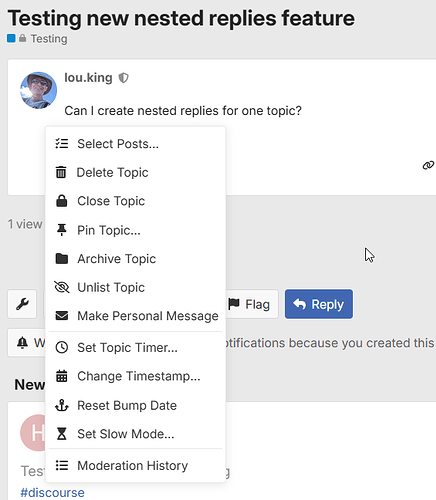Viewport: 436px width, 500px height.
Task: Click the anchor Reset Bump Date icon
Action: (x=62, y=405)
